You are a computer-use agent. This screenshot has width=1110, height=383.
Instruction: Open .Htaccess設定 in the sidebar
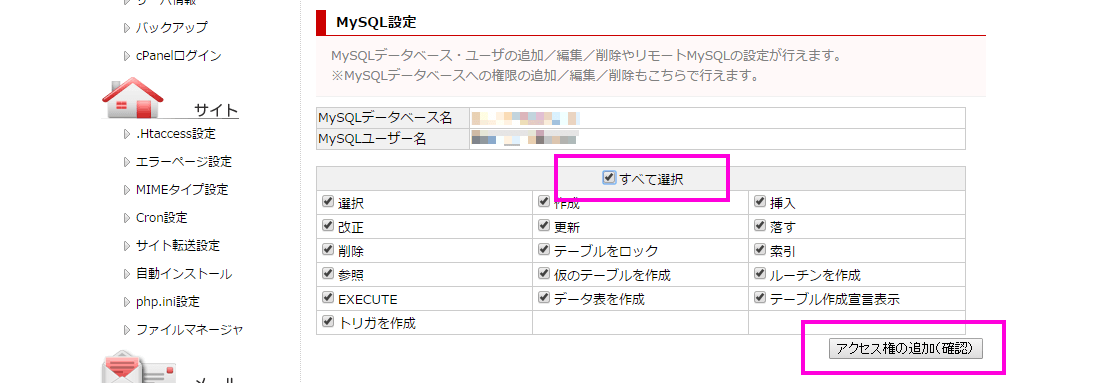tap(176, 134)
